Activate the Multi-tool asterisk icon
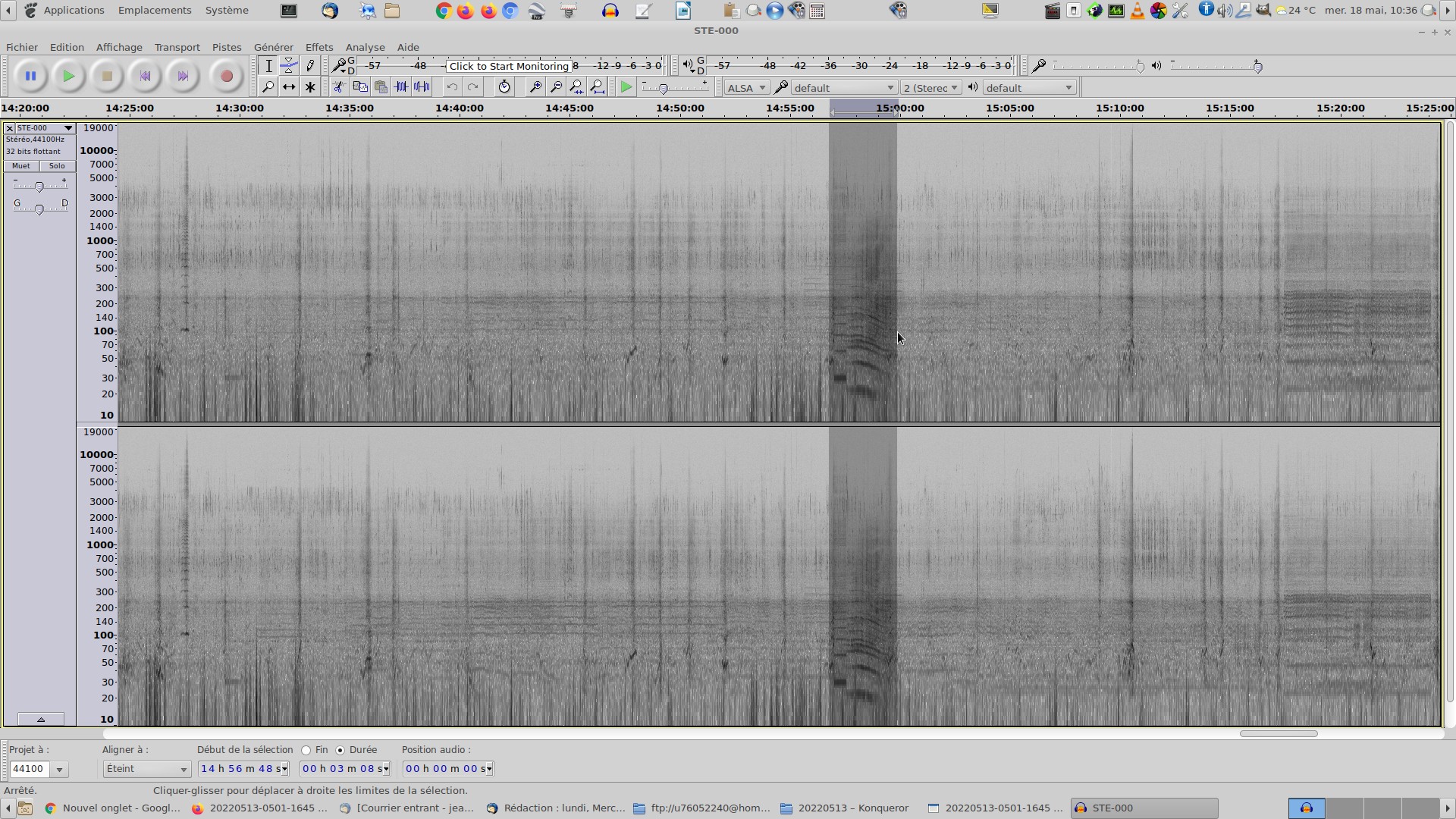 tap(310, 87)
